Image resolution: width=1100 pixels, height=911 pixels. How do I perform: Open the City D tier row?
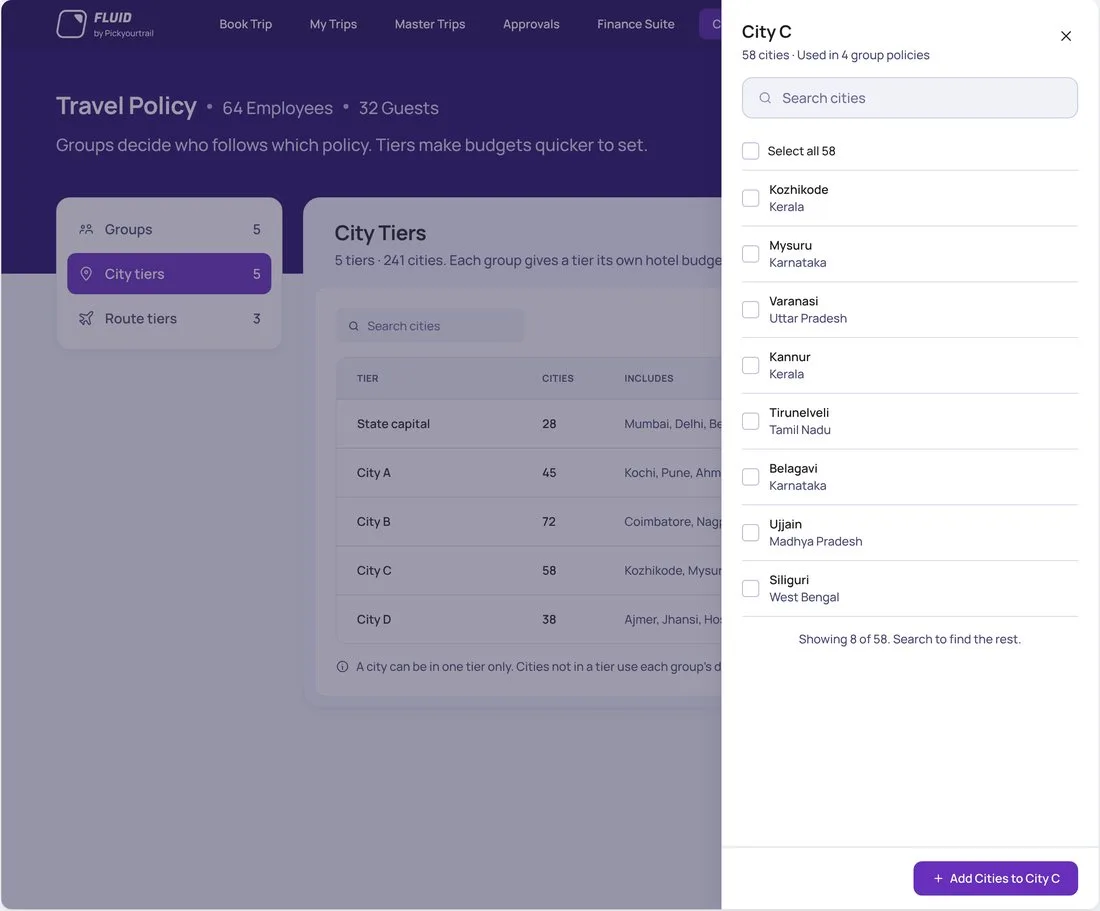(529, 619)
